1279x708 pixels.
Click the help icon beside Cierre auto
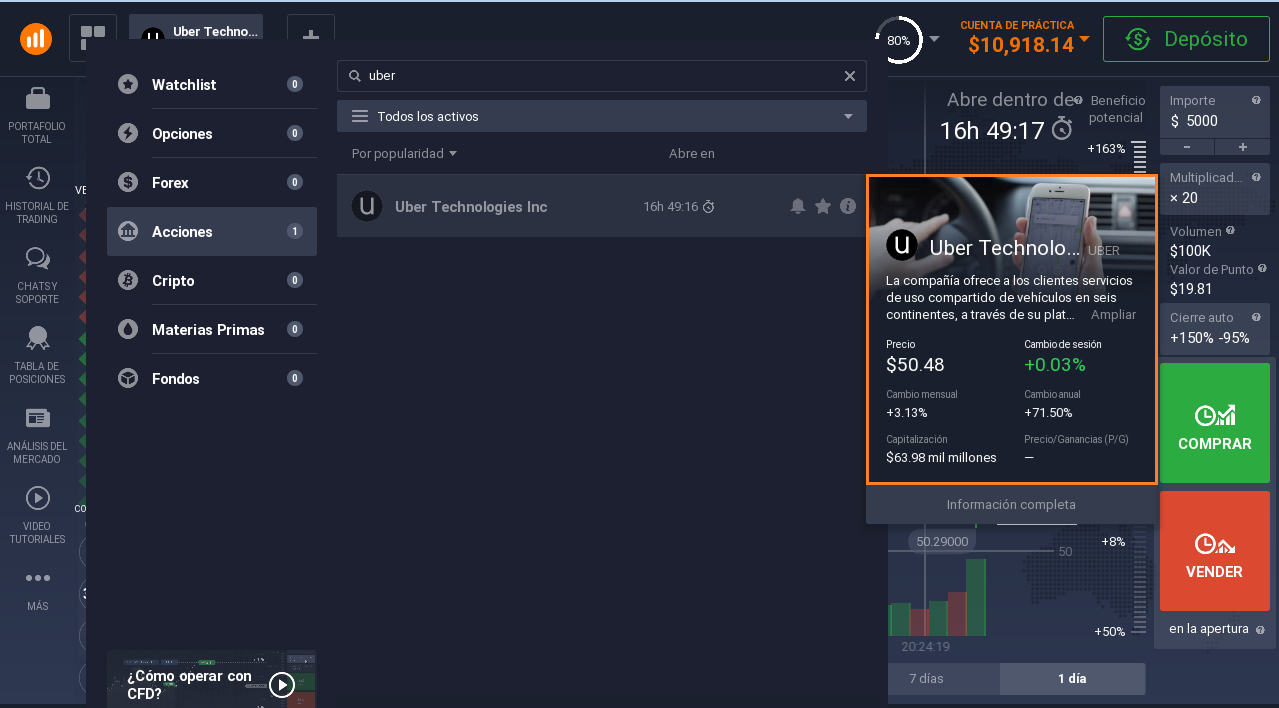coord(1256,317)
